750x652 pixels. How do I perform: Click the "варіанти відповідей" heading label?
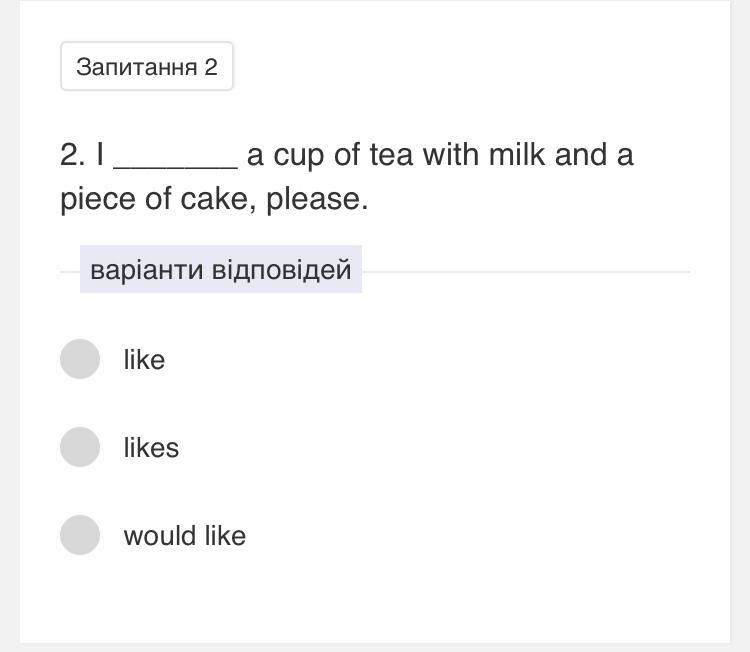pos(220,270)
